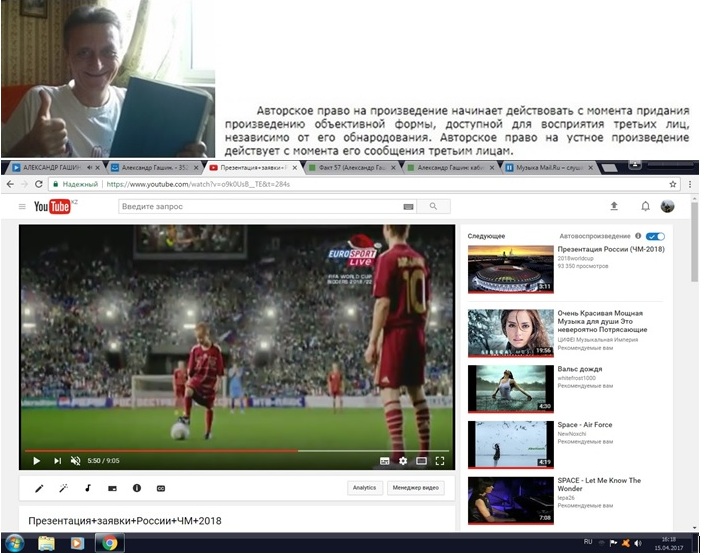Image resolution: width=704 pixels, height=555 pixels.
Task: Open the 2018worldcup channel name
Action: (575, 258)
